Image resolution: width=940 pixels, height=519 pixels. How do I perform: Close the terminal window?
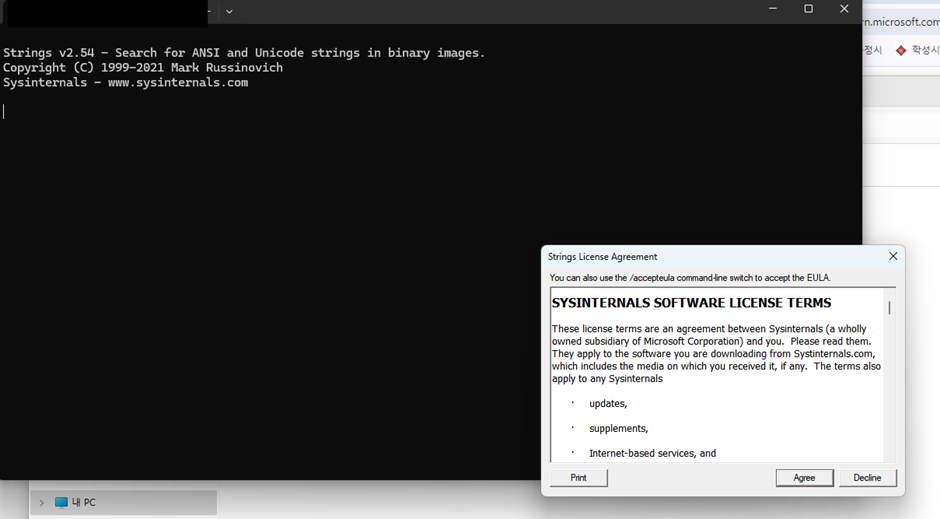(x=844, y=9)
